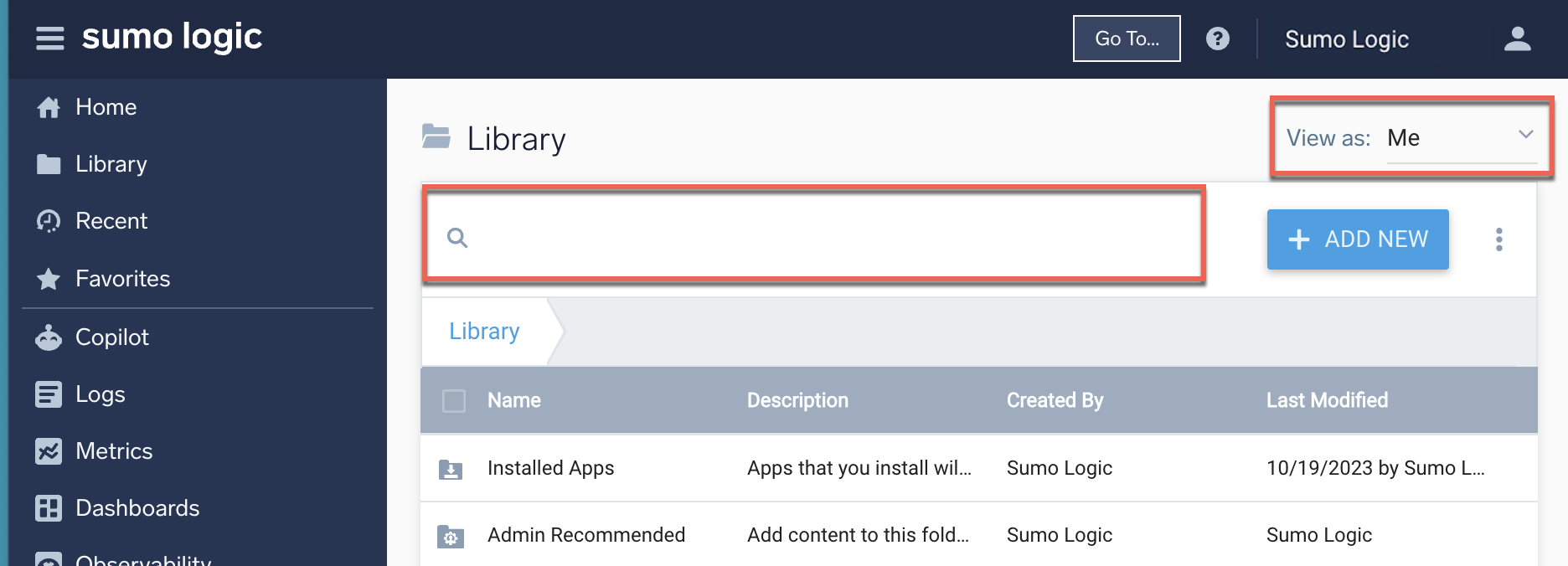This screenshot has width=1568, height=566.
Task: Focus the library search input field
Action: pos(829,238)
